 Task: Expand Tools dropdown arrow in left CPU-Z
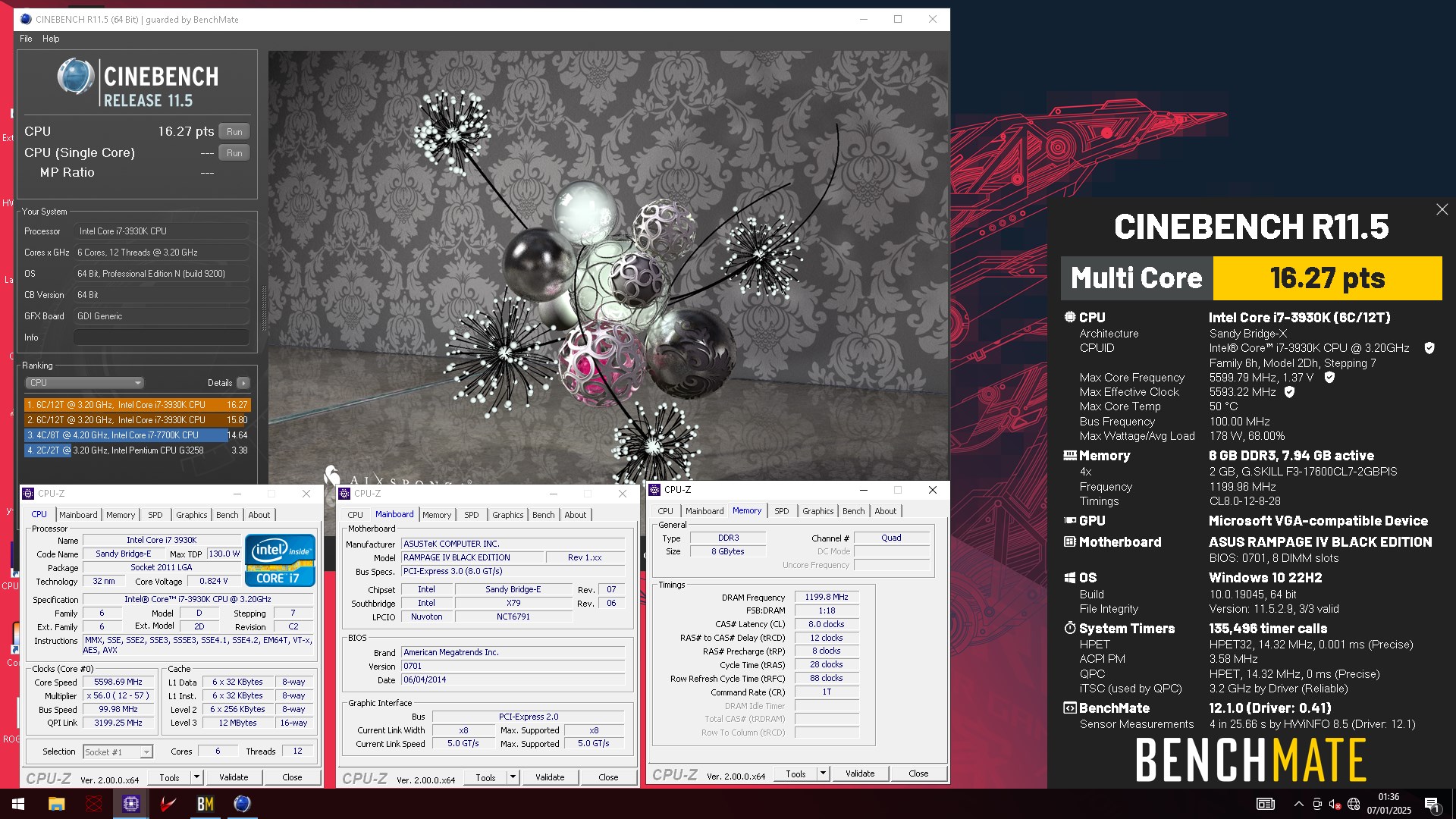197,777
